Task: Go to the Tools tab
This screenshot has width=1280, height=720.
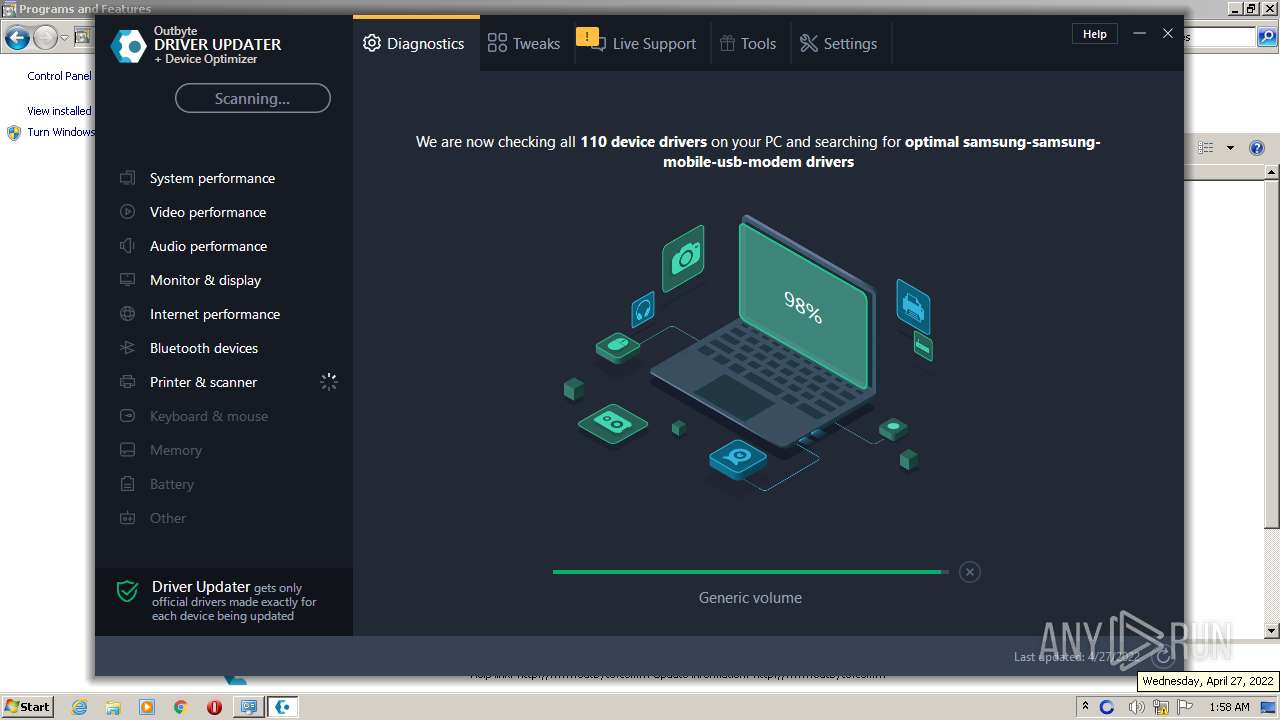Action: point(748,43)
